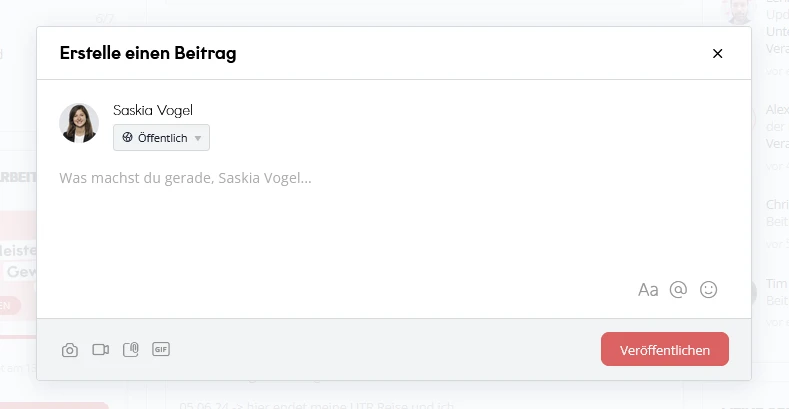Click the Veröffentlichen button

pos(665,350)
